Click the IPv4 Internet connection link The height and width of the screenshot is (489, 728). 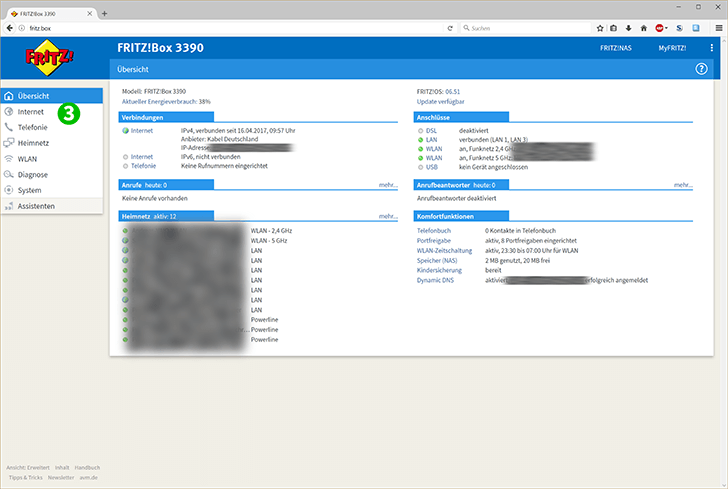[142, 130]
